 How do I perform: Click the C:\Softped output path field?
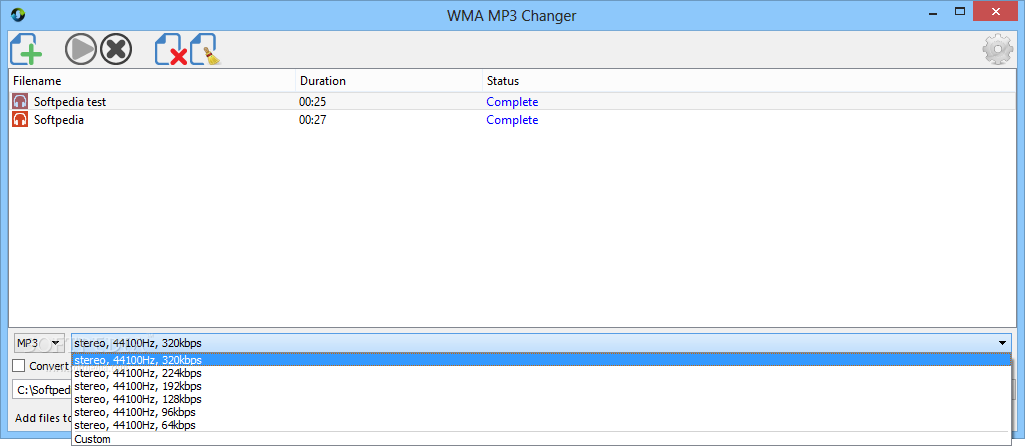[x=42, y=390]
